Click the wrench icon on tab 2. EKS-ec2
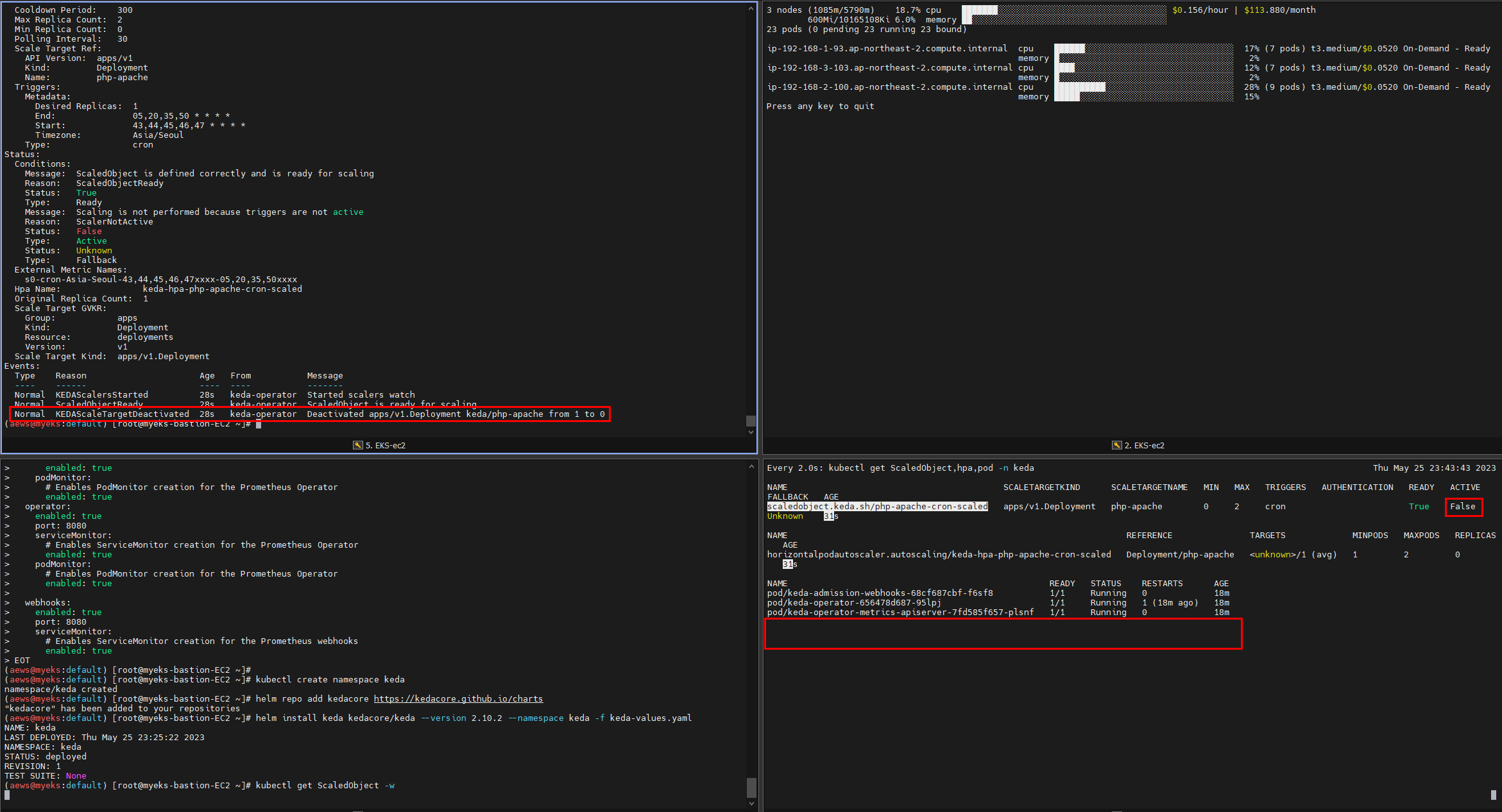 [x=1117, y=445]
